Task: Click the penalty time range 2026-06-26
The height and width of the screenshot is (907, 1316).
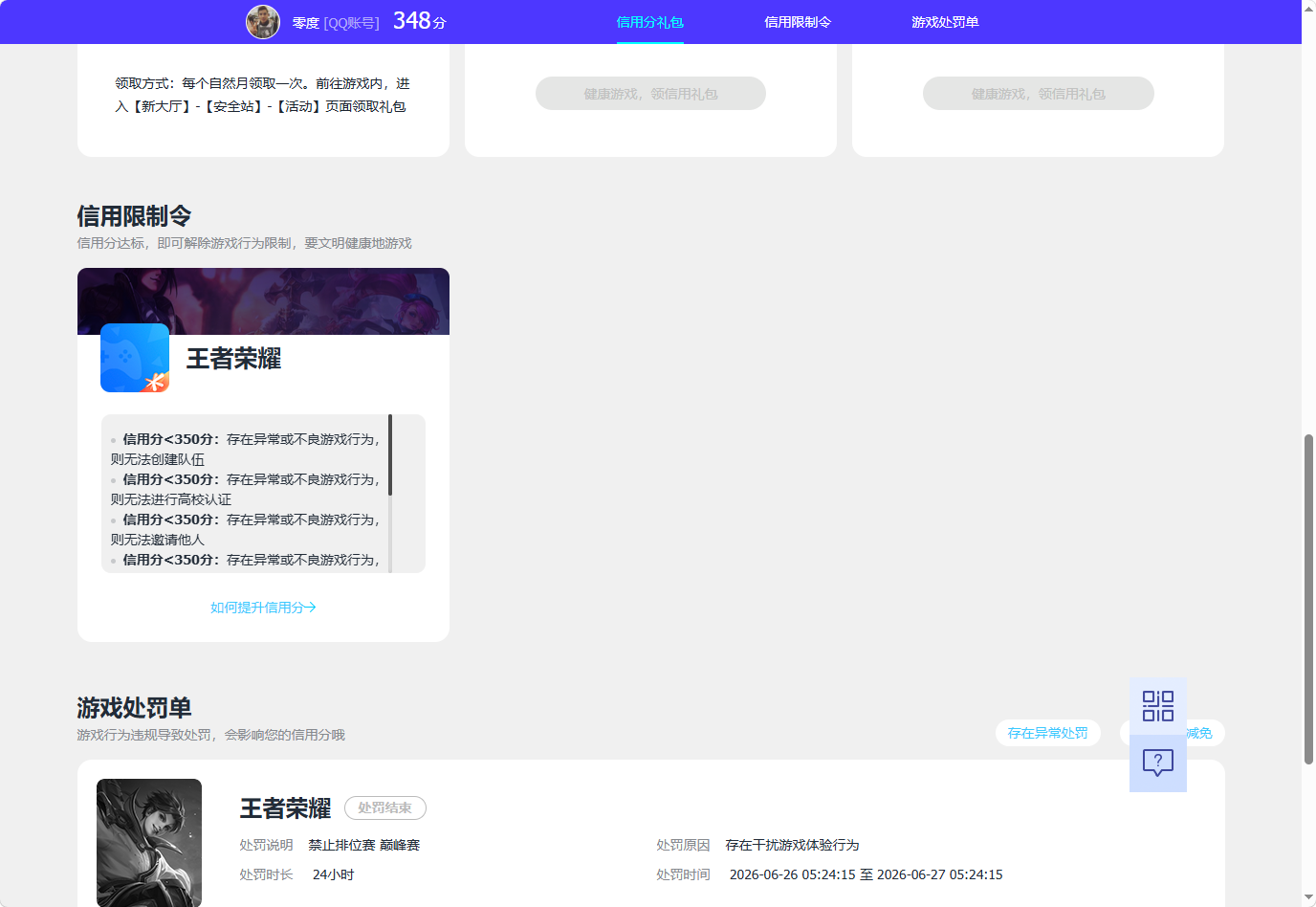Action: (866, 874)
